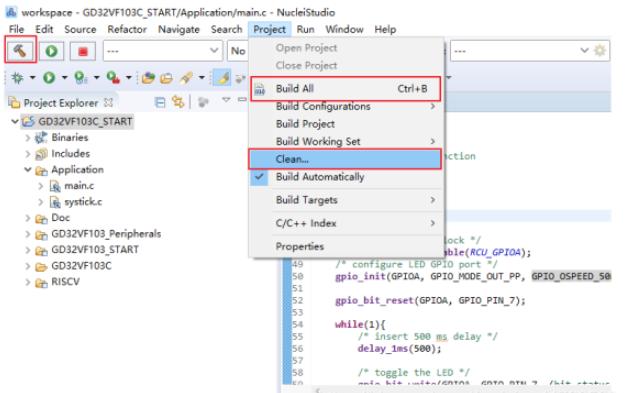Open the Debug icon dropdown arrow
Screen dimensions: 630x393
point(33,78)
